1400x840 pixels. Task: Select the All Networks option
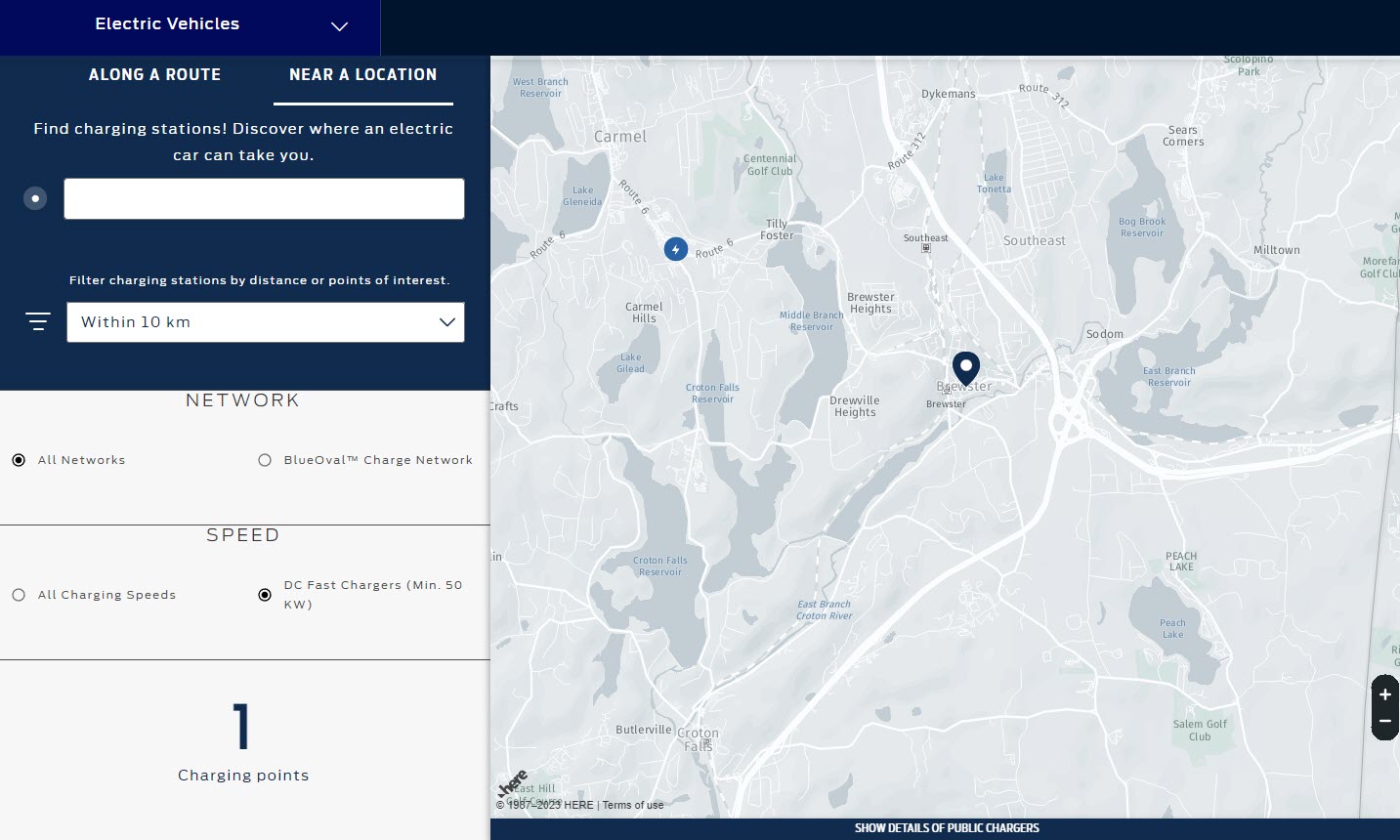(18, 459)
